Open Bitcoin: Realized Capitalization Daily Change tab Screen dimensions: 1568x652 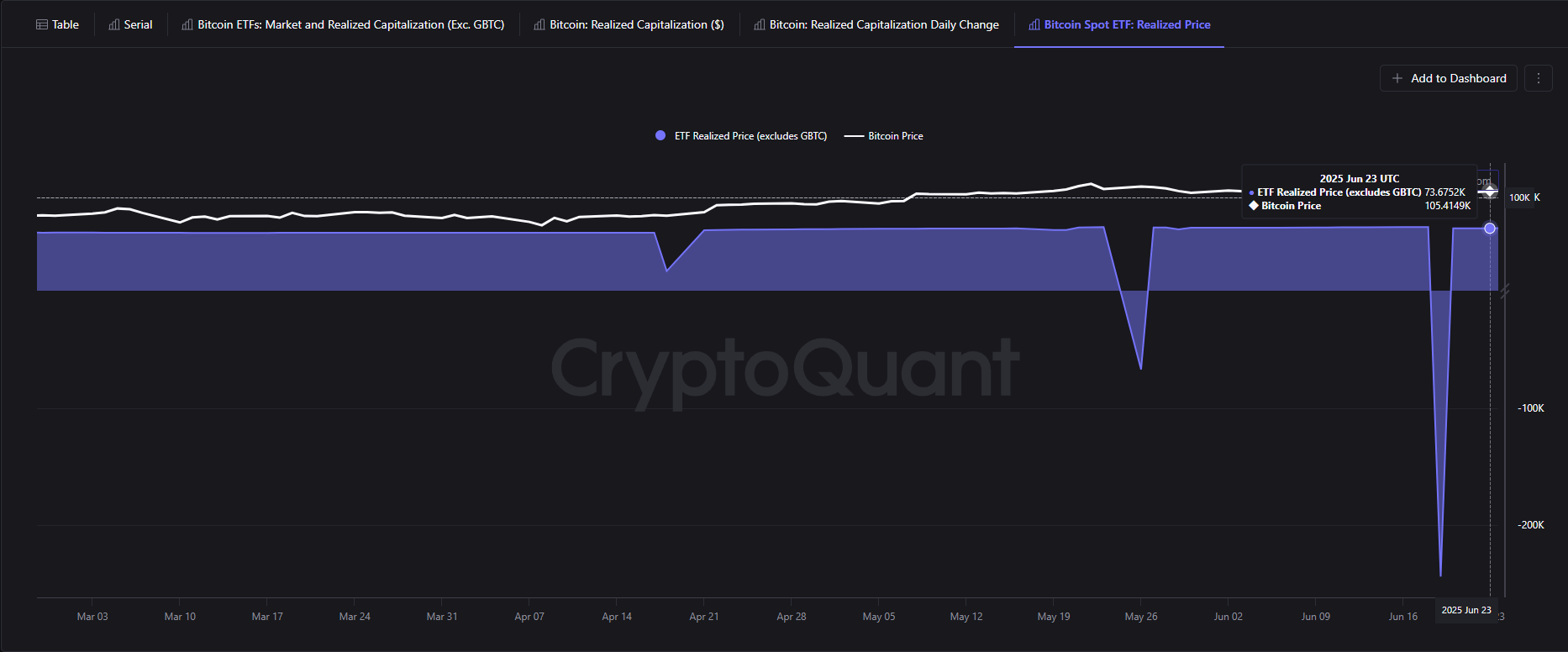click(x=884, y=25)
